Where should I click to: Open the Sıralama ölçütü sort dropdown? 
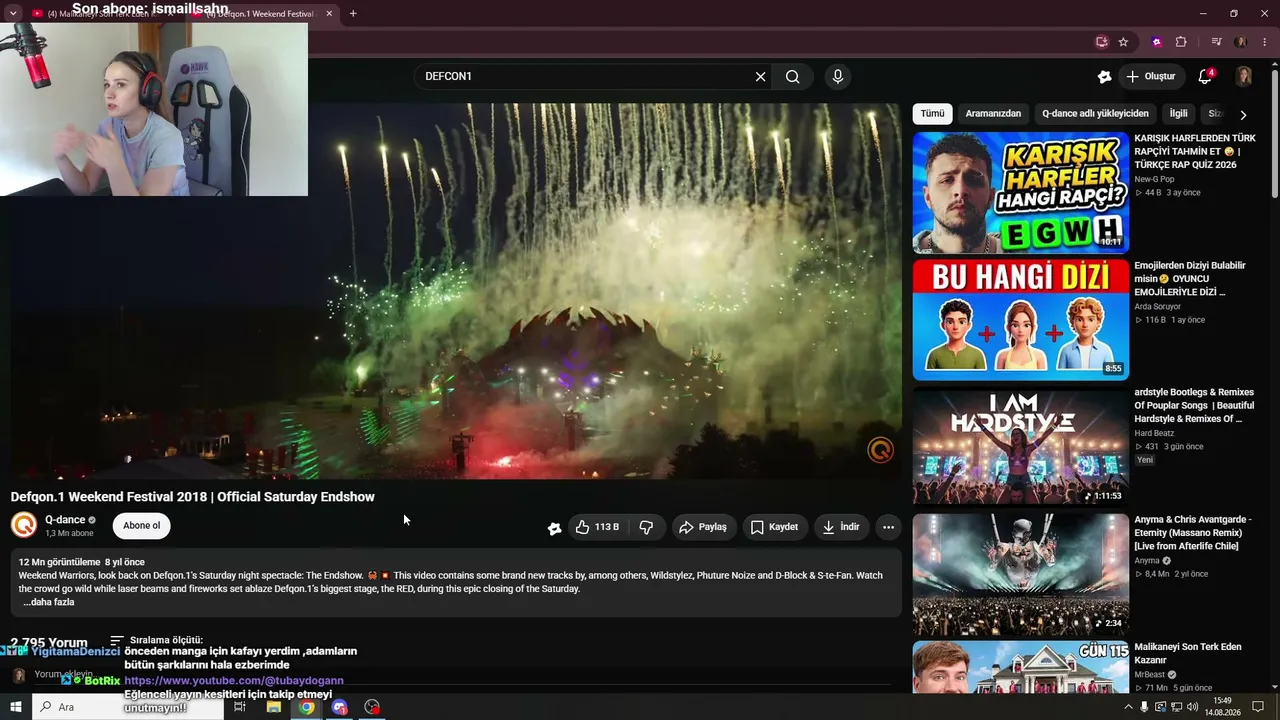[x=157, y=640]
